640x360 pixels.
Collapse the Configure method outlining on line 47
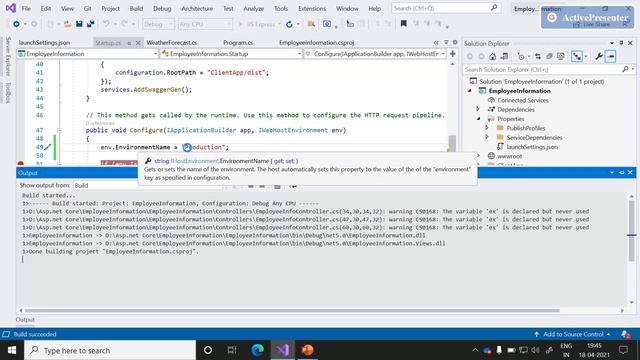pyautogui.click(x=60, y=131)
